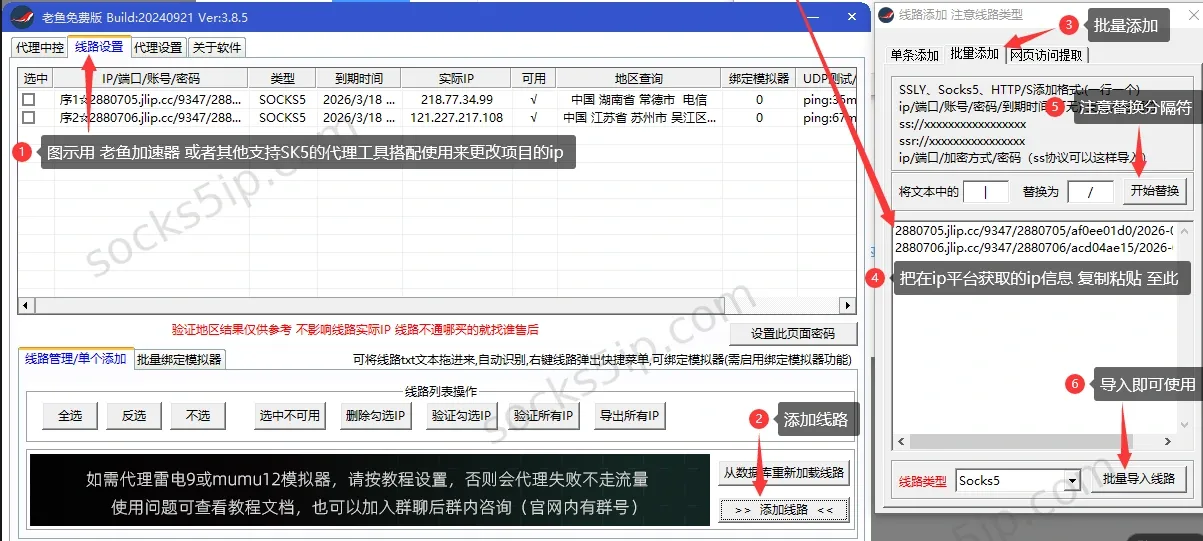The height and width of the screenshot is (541, 1203).
Task: Click the 选中 column header
Action: coord(36,78)
